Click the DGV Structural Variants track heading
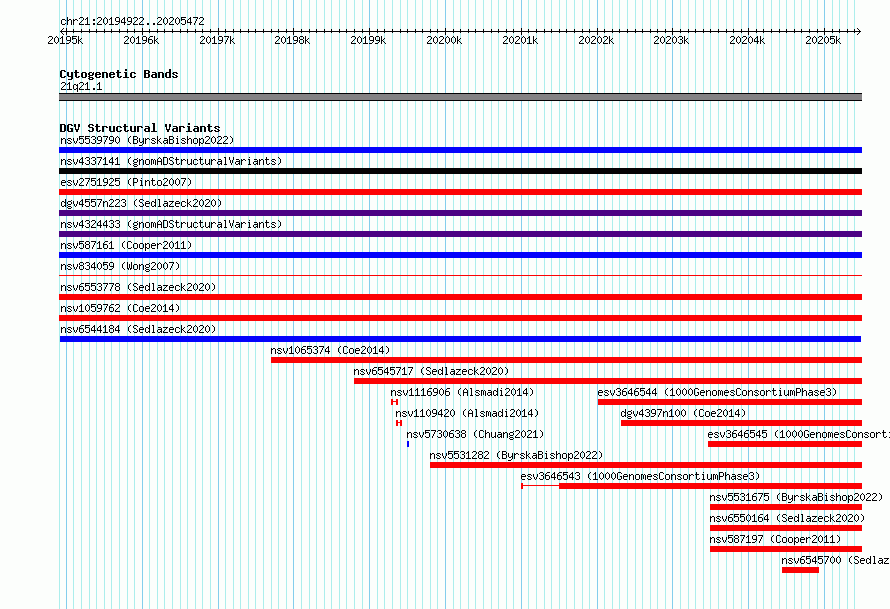Viewport: 890px width, 609px height. pyautogui.click(x=140, y=128)
